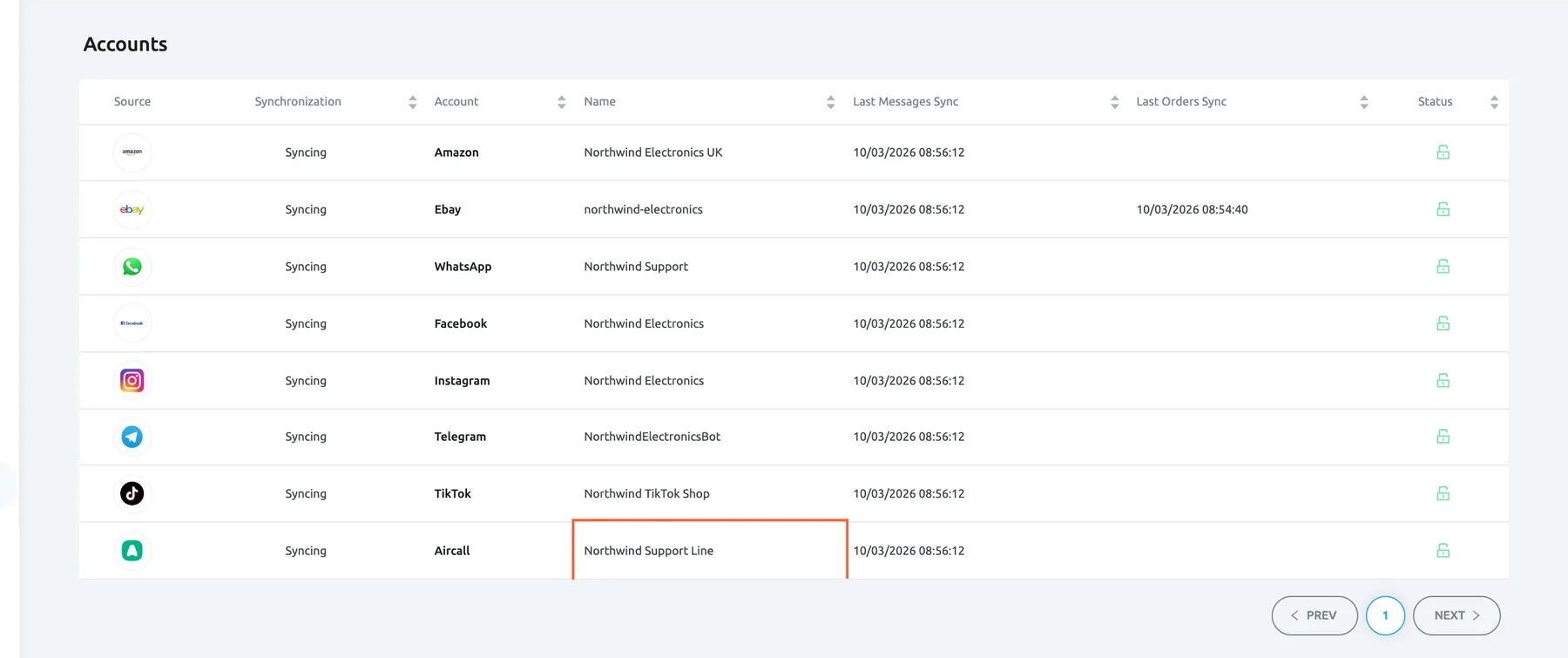Click name 'Northwind Electronics UK'

tap(653, 153)
